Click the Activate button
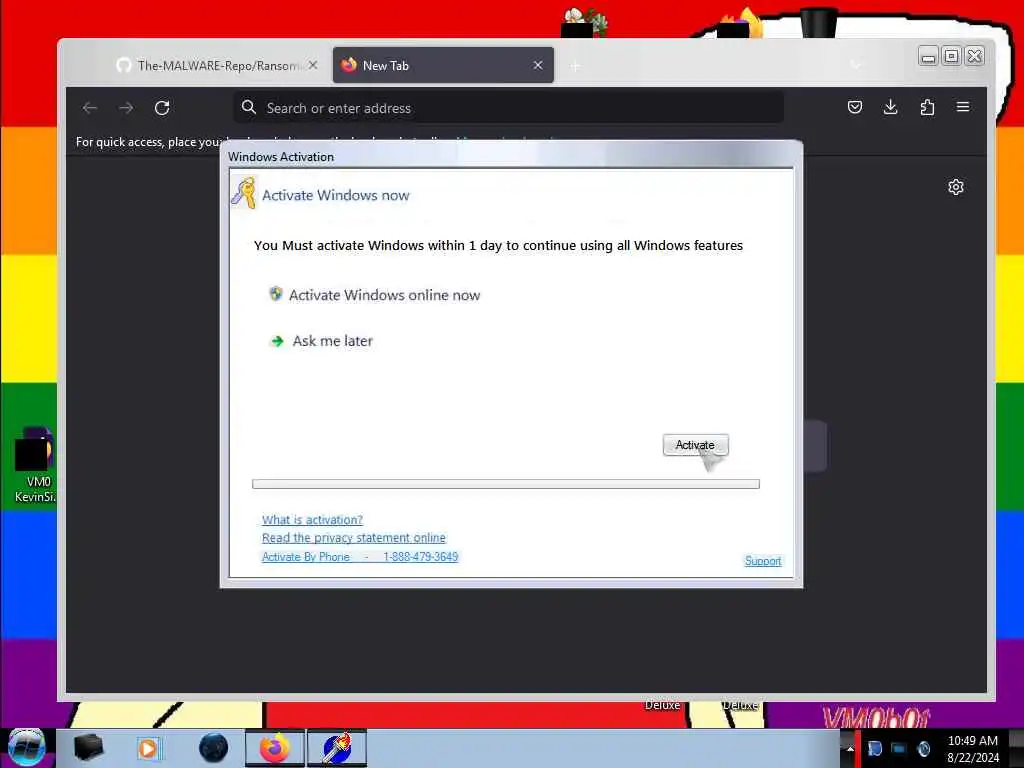 coord(695,445)
